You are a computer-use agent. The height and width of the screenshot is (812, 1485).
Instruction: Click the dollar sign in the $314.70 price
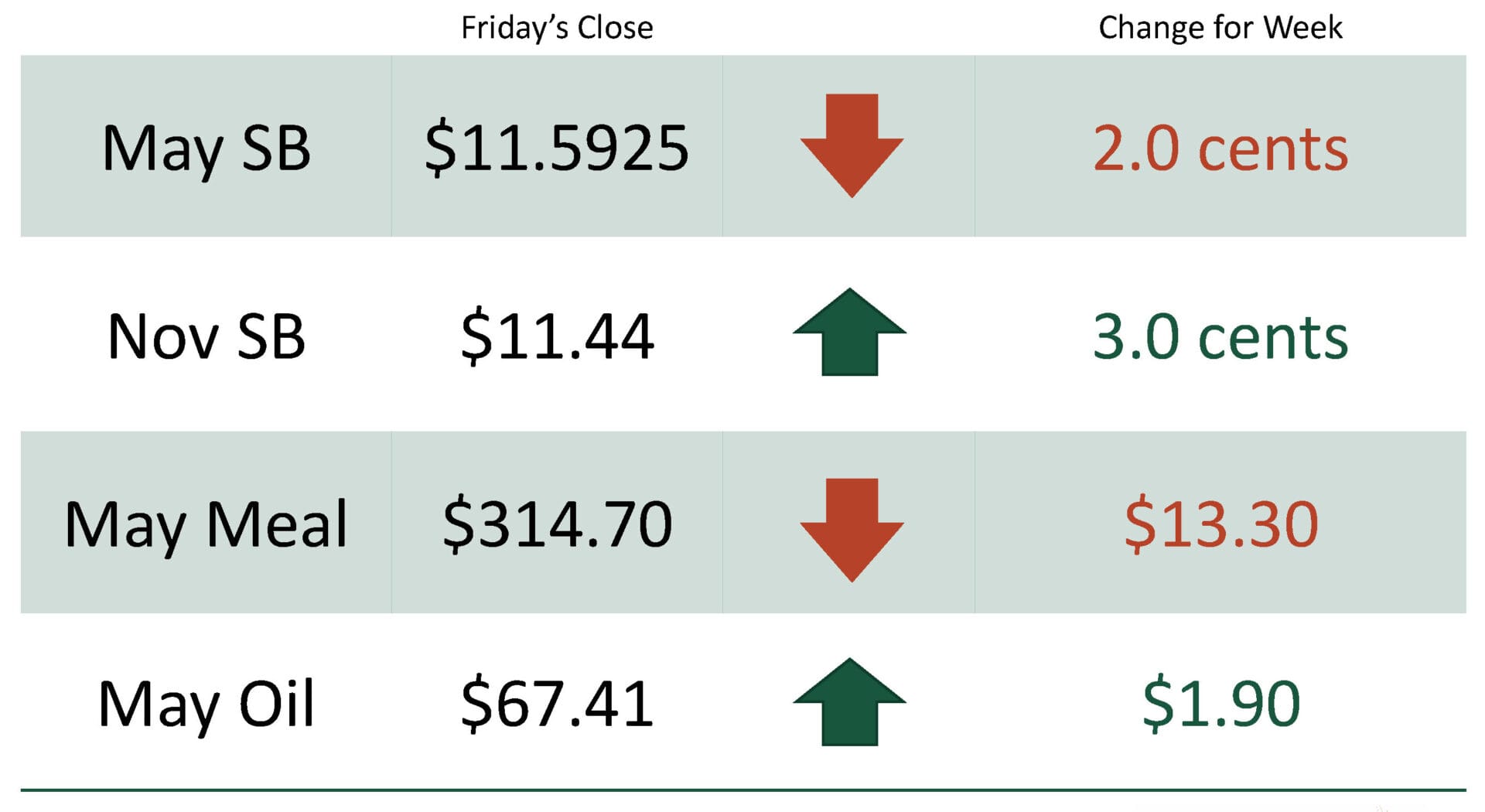457,524
